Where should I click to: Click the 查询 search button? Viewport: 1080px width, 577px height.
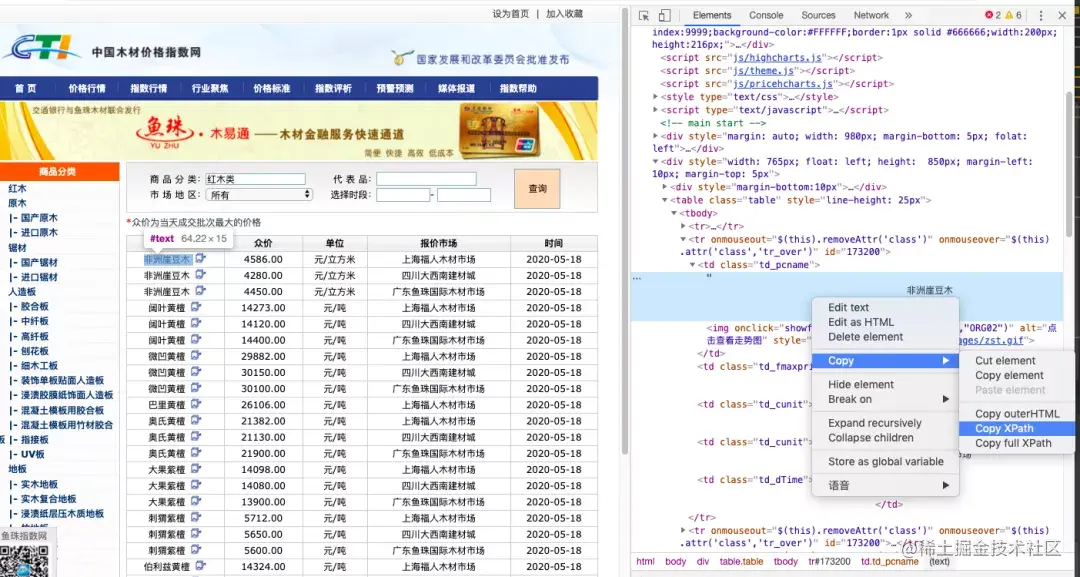click(537, 189)
